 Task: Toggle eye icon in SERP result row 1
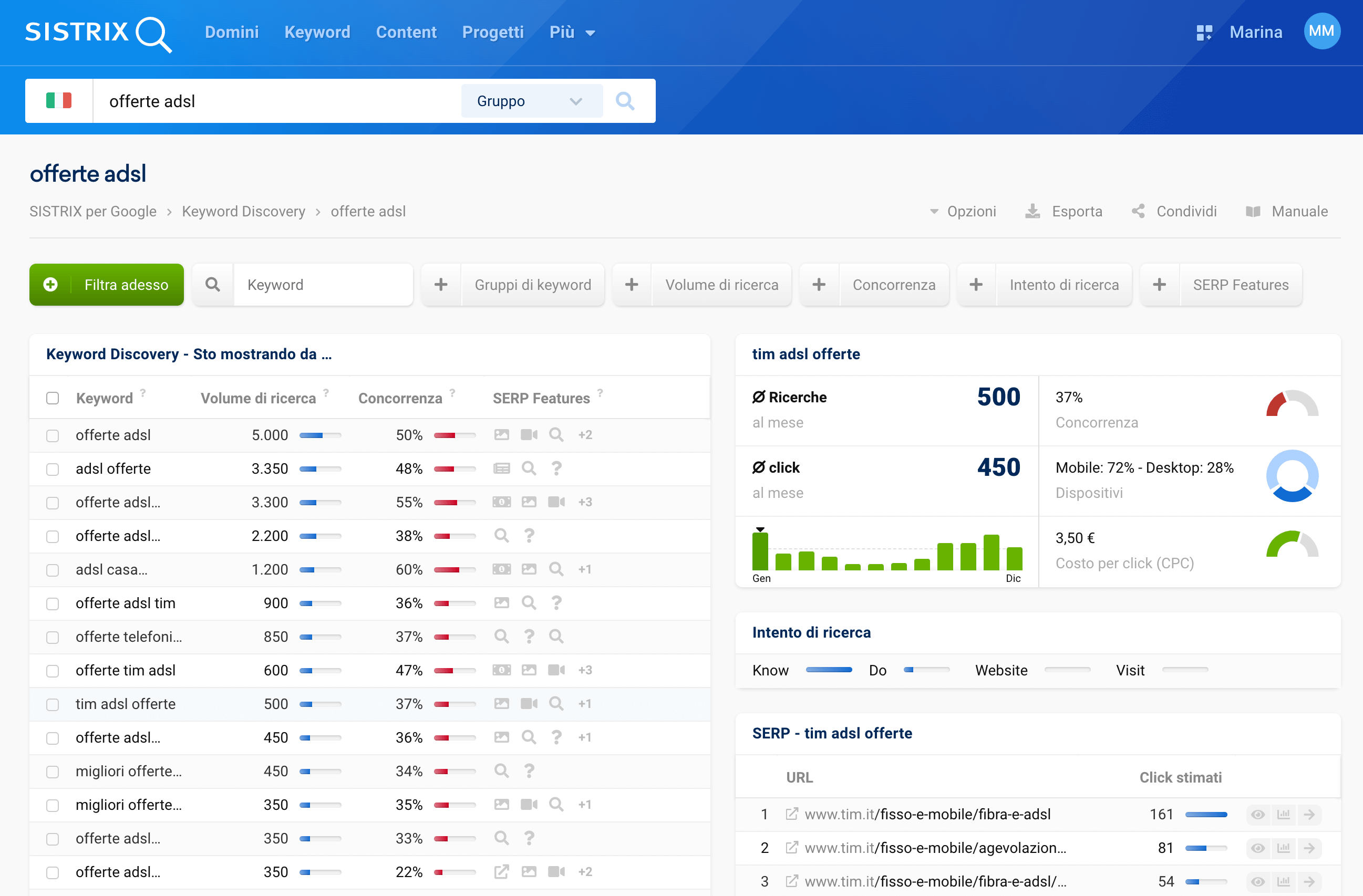1257,814
